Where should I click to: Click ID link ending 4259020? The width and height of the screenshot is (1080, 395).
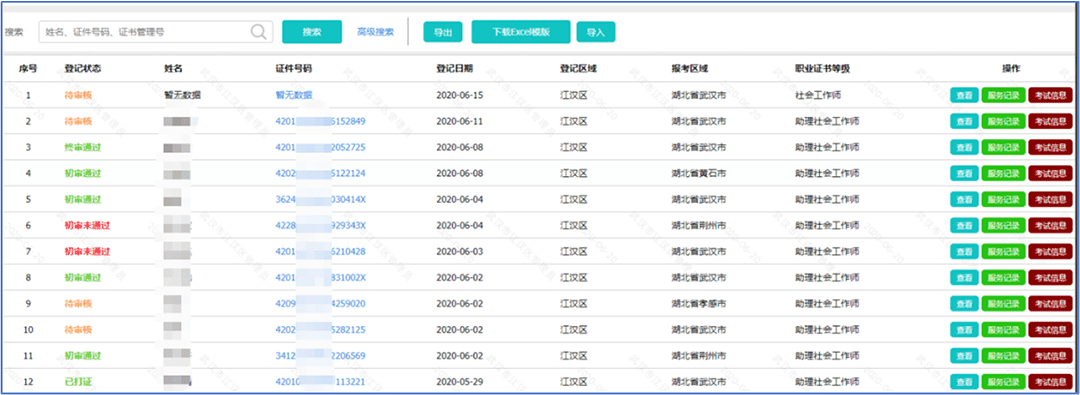coord(320,303)
